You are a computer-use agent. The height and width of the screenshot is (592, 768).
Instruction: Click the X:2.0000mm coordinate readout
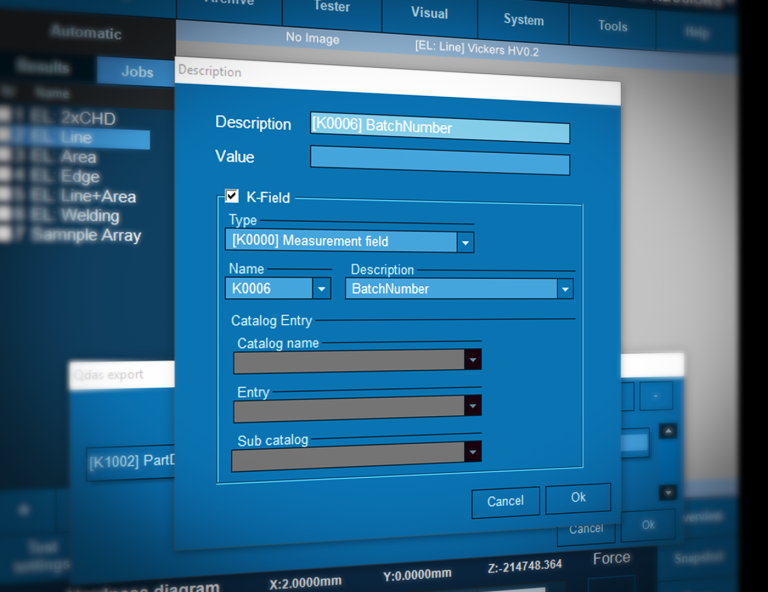click(x=305, y=583)
